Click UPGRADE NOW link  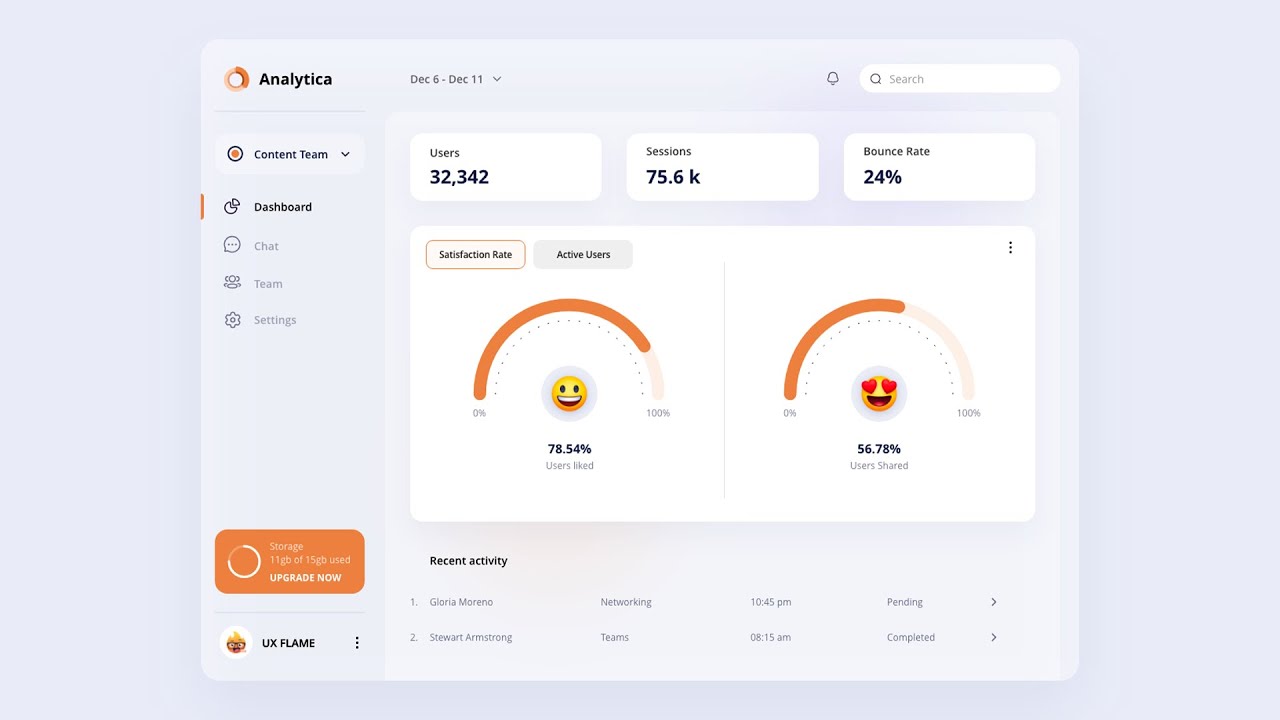[x=305, y=578]
